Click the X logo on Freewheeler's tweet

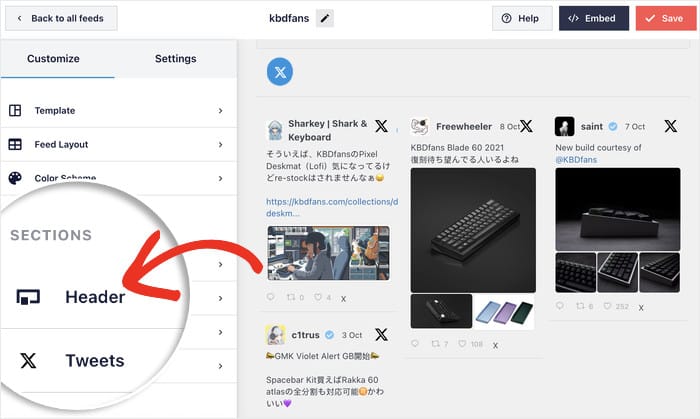pos(526,127)
